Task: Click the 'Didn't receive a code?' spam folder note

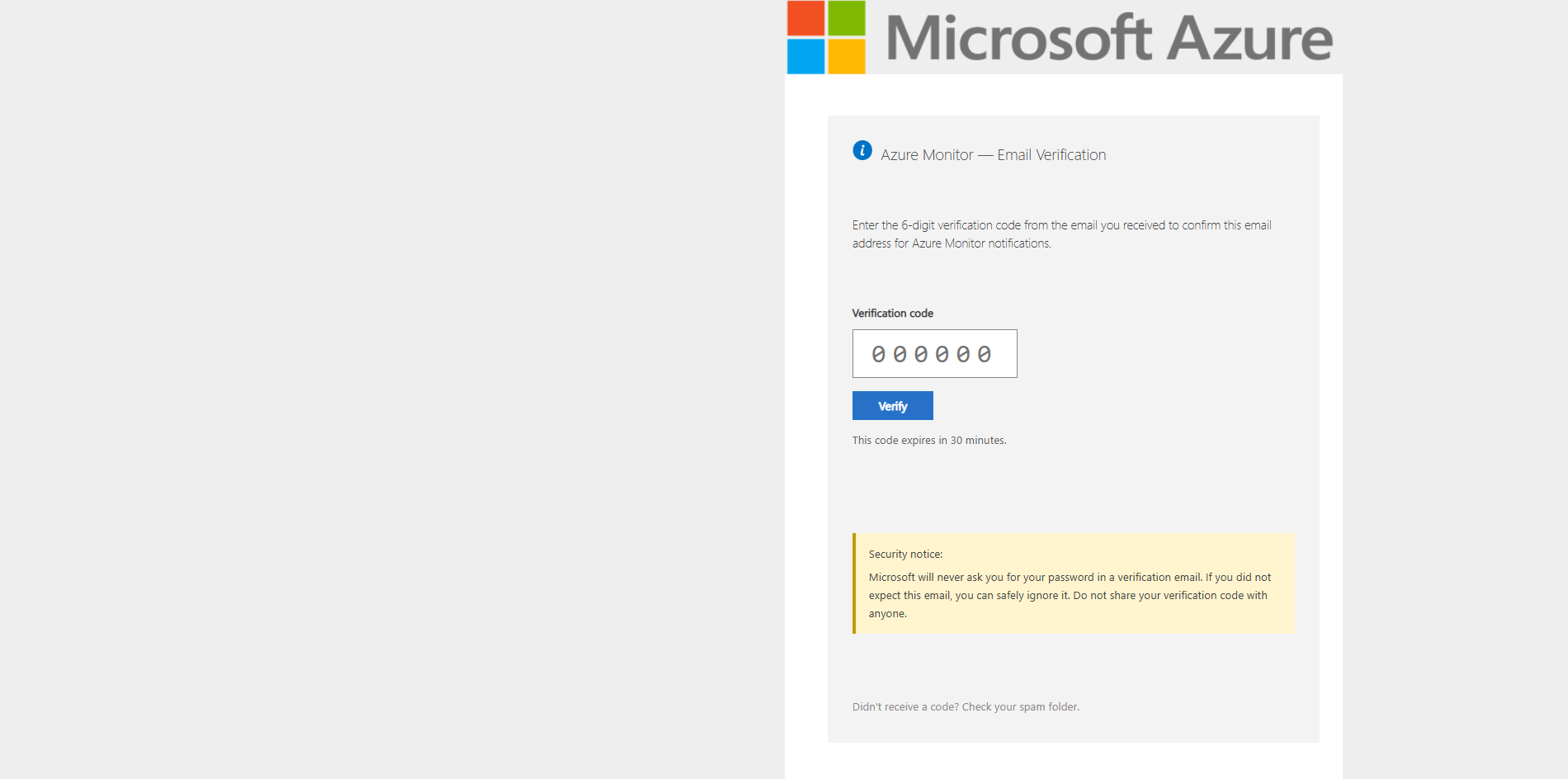Action: tap(966, 707)
